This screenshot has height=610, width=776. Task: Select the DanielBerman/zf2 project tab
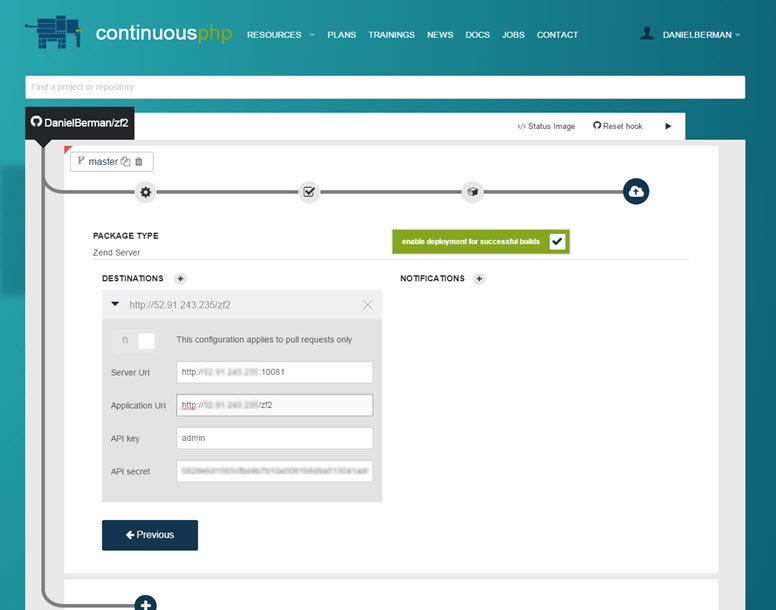pyautogui.click(x=80, y=123)
